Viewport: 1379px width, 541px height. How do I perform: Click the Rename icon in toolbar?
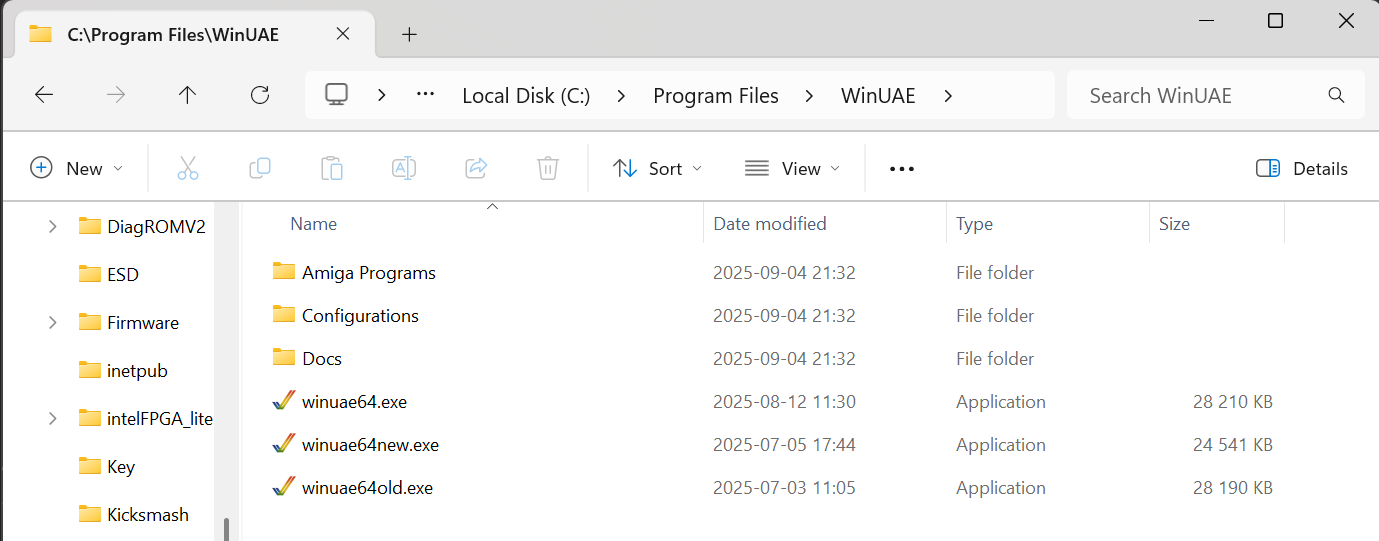404,168
